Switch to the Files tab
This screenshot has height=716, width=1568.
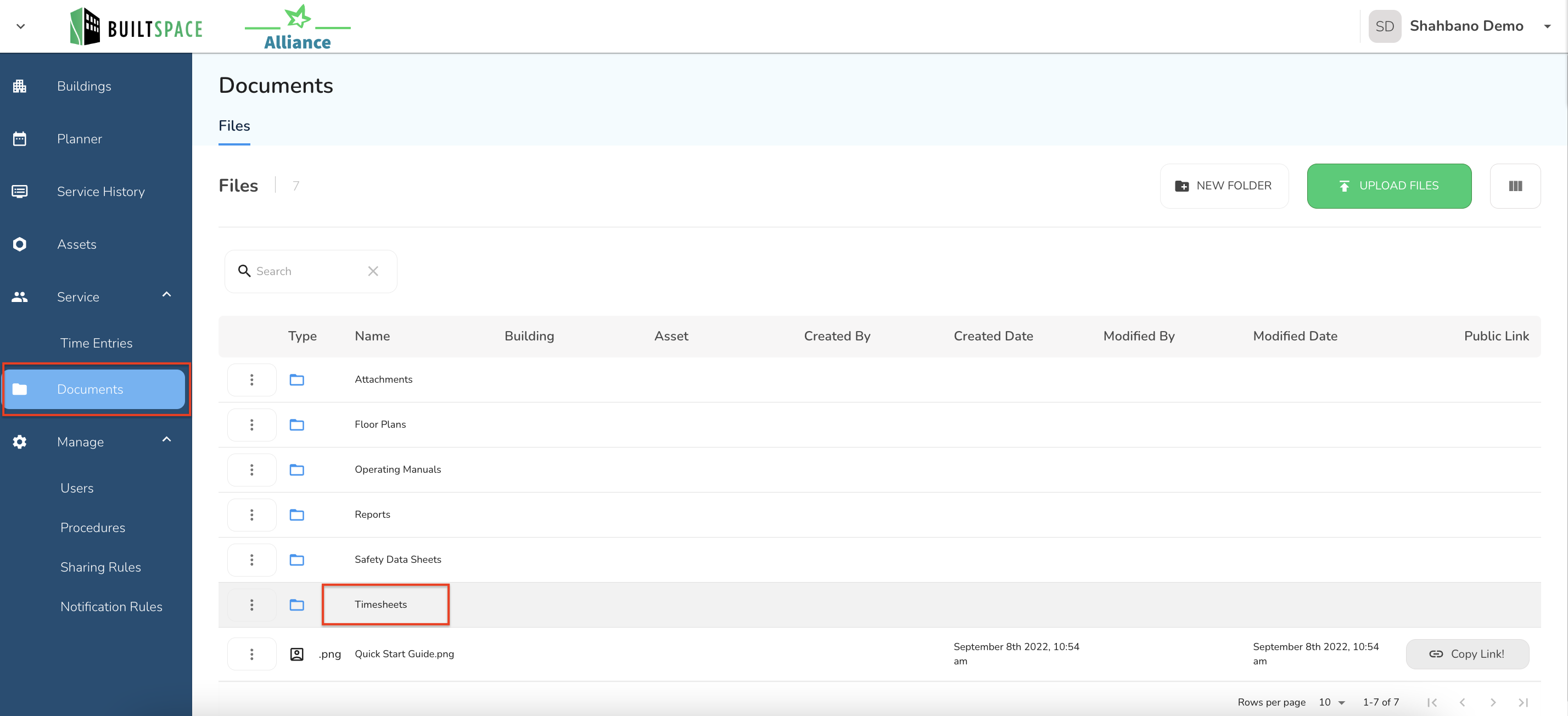(x=234, y=126)
